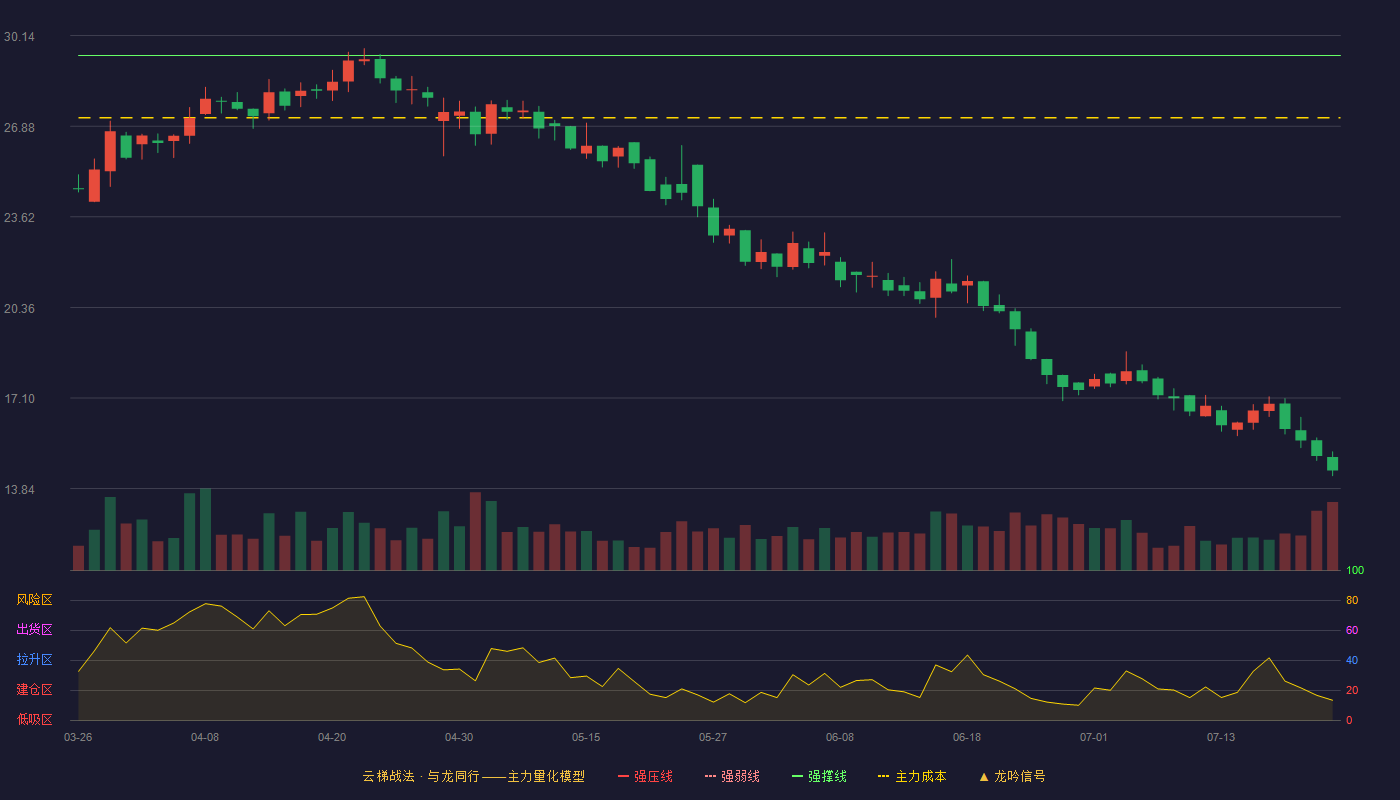Toggle the 强压线 legend entry
1400x800 pixels.
(645, 776)
